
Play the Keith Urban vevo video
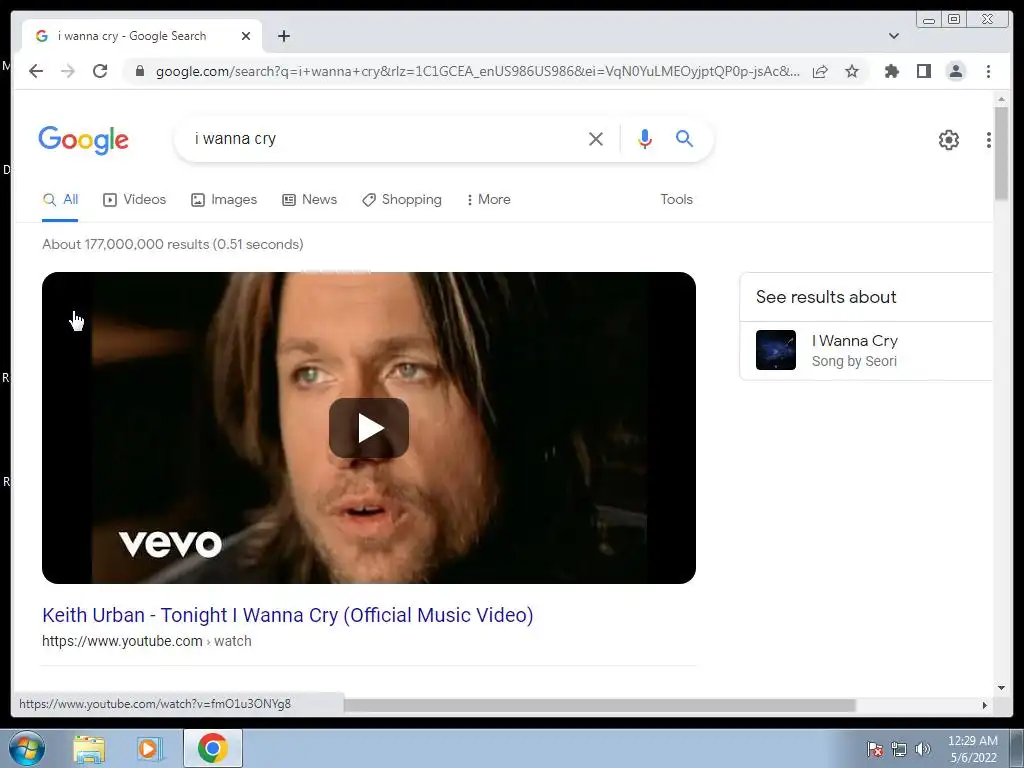pyautogui.click(x=369, y=428)
